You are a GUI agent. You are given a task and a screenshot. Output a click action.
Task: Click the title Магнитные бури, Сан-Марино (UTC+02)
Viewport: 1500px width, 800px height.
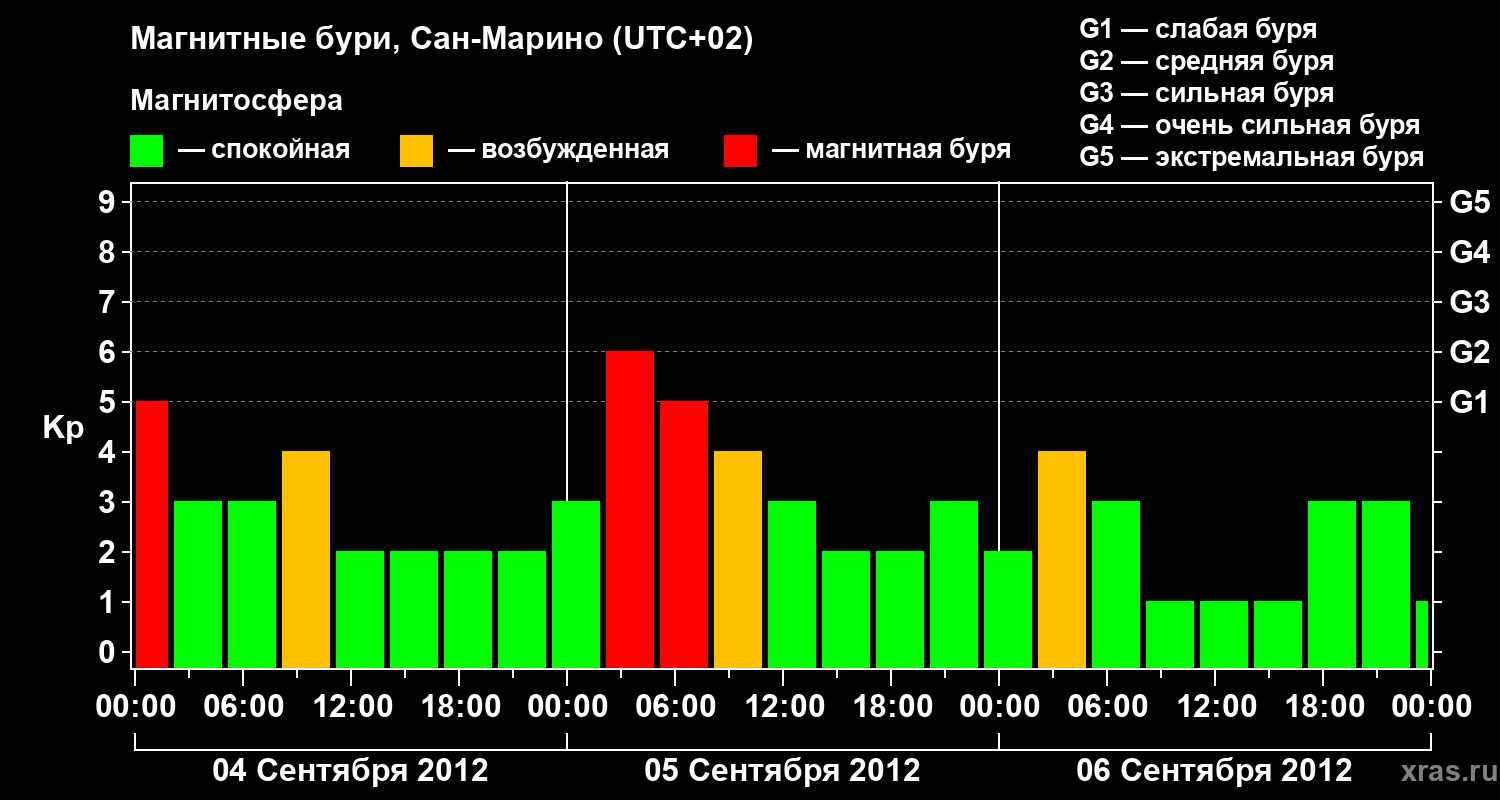pos(441,41)
